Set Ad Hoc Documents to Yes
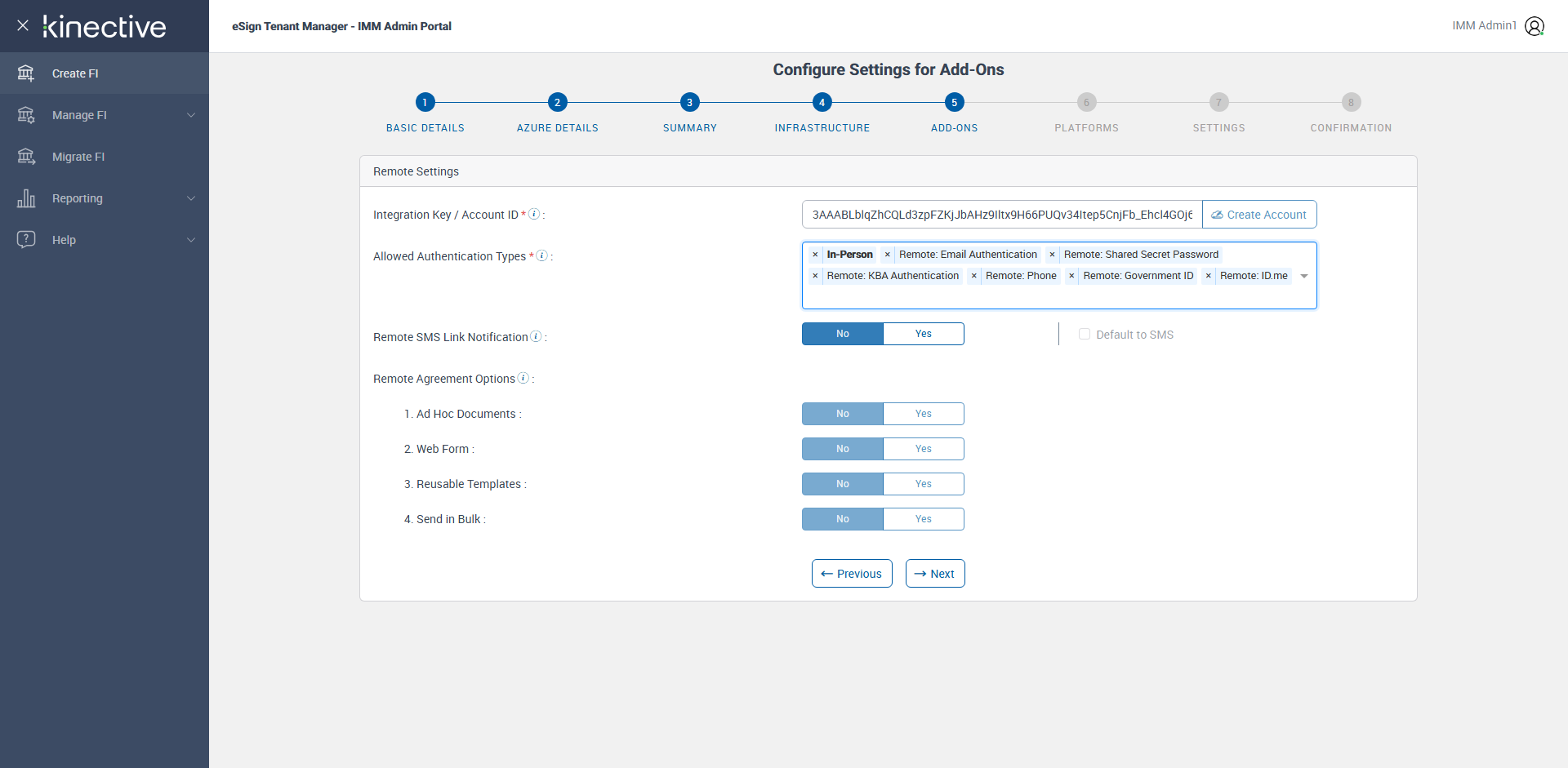The height and width of the screenshot is (768, 1568). pyautogui.click(x=924, y=414)
